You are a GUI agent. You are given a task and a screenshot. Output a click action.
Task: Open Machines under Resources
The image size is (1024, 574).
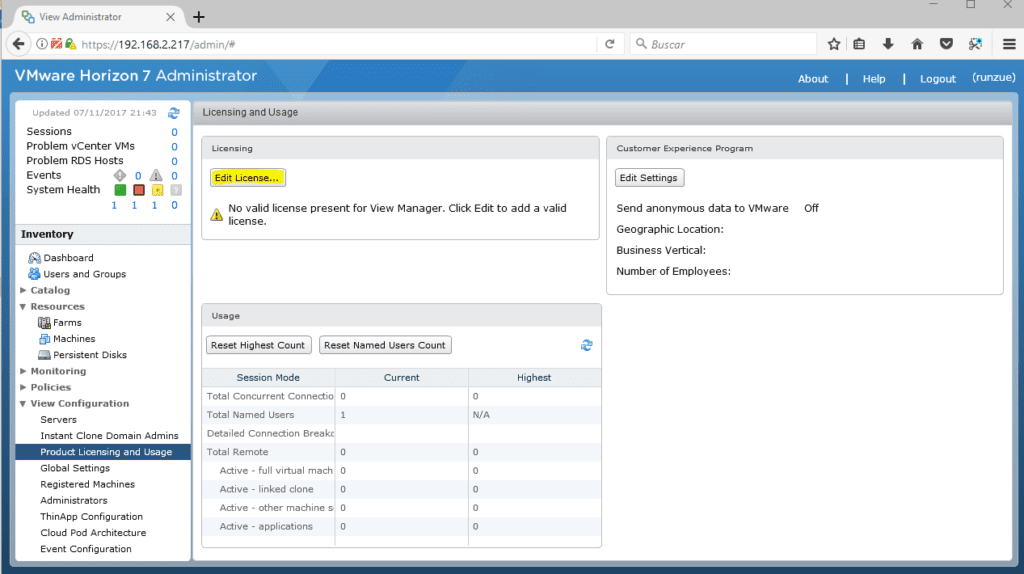[74, 339]
